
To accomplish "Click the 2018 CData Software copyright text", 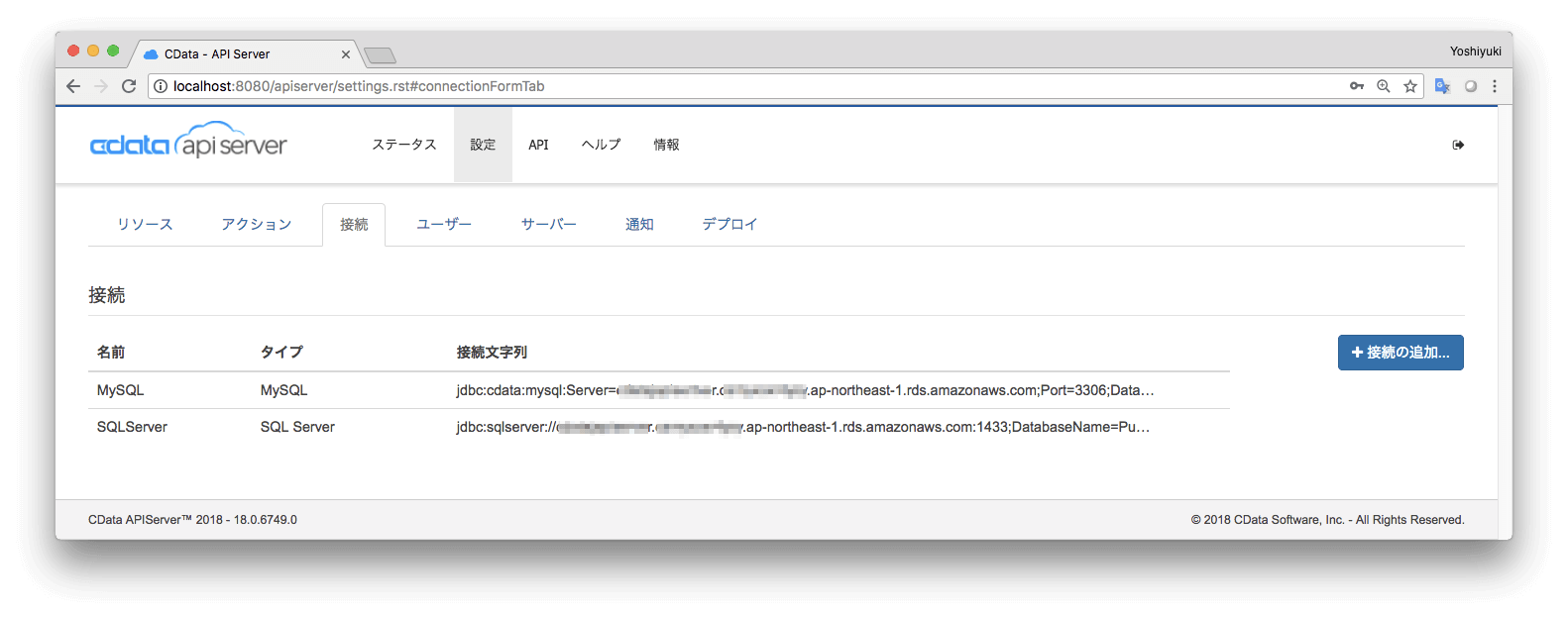I will (1327, 520).
